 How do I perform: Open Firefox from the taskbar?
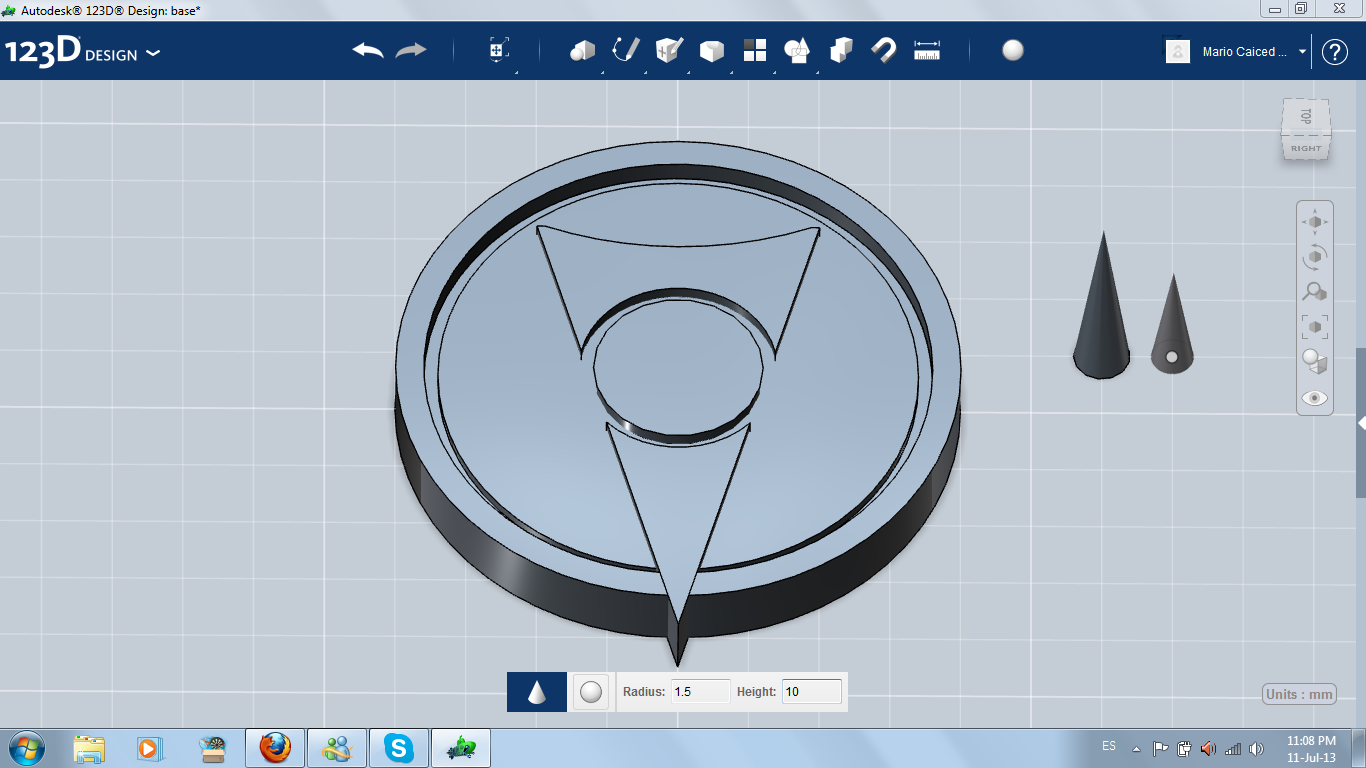[275, 747]
